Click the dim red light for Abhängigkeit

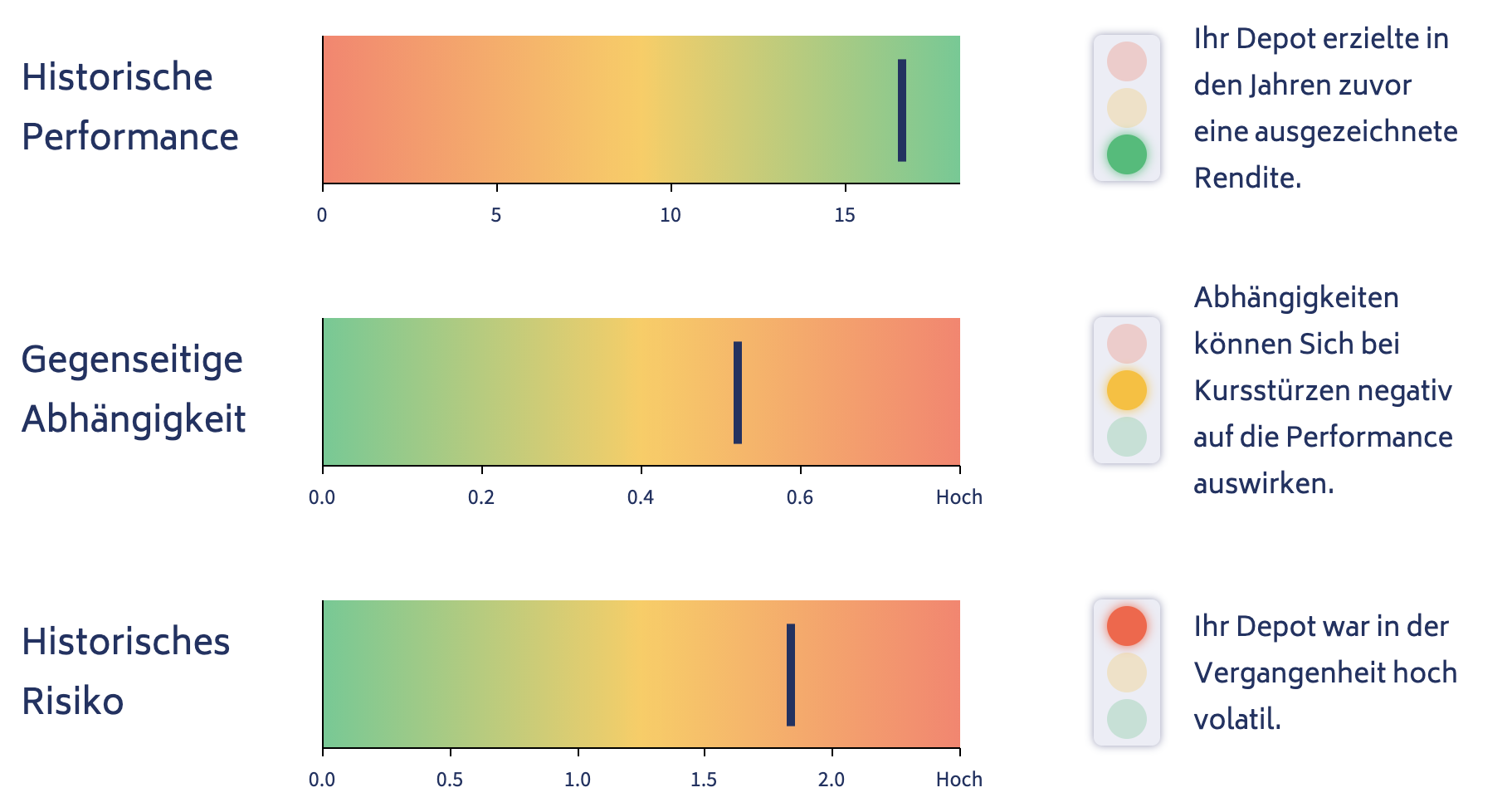tap(1126, 344)
